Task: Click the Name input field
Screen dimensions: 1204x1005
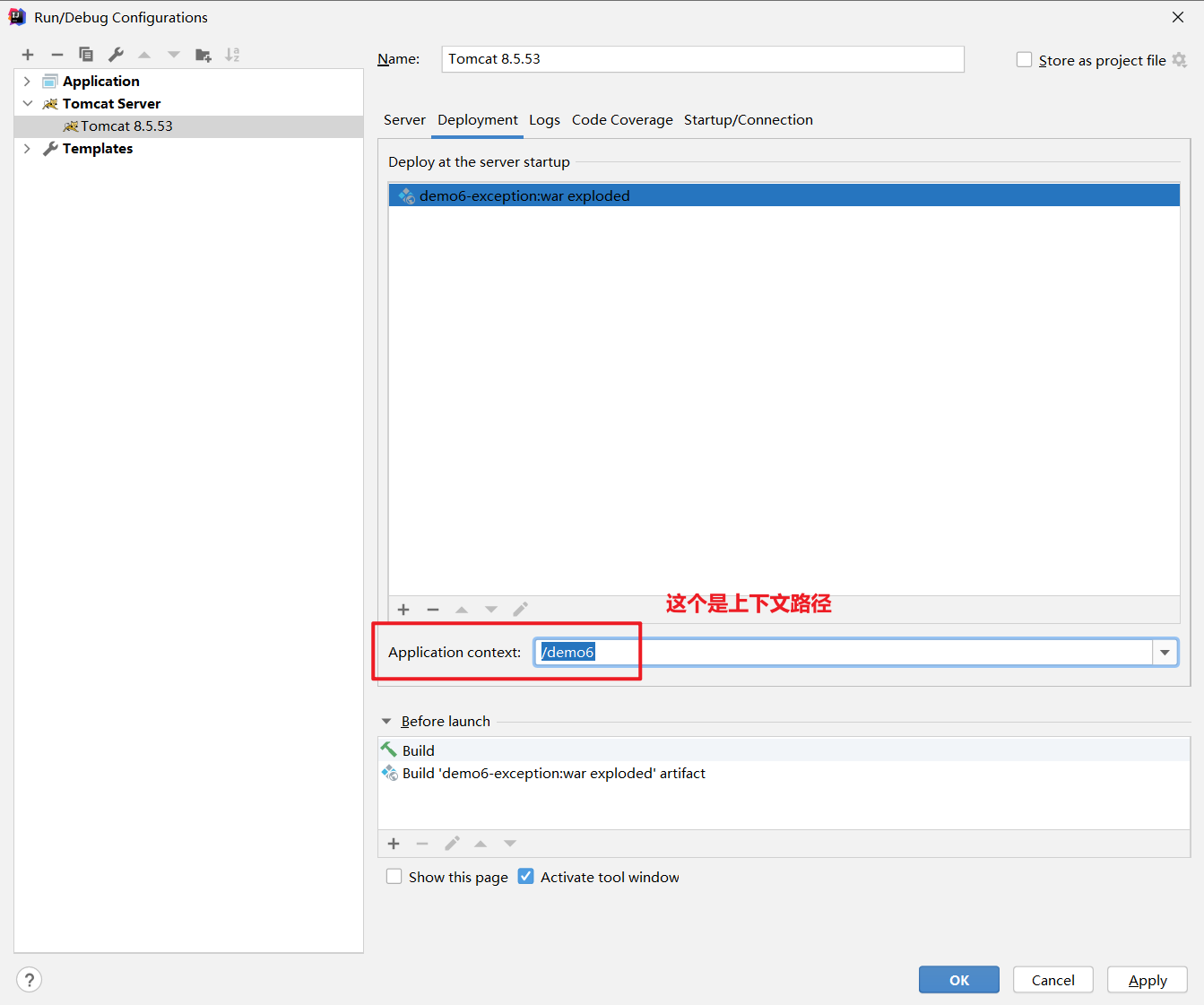Action: [703, 59]
